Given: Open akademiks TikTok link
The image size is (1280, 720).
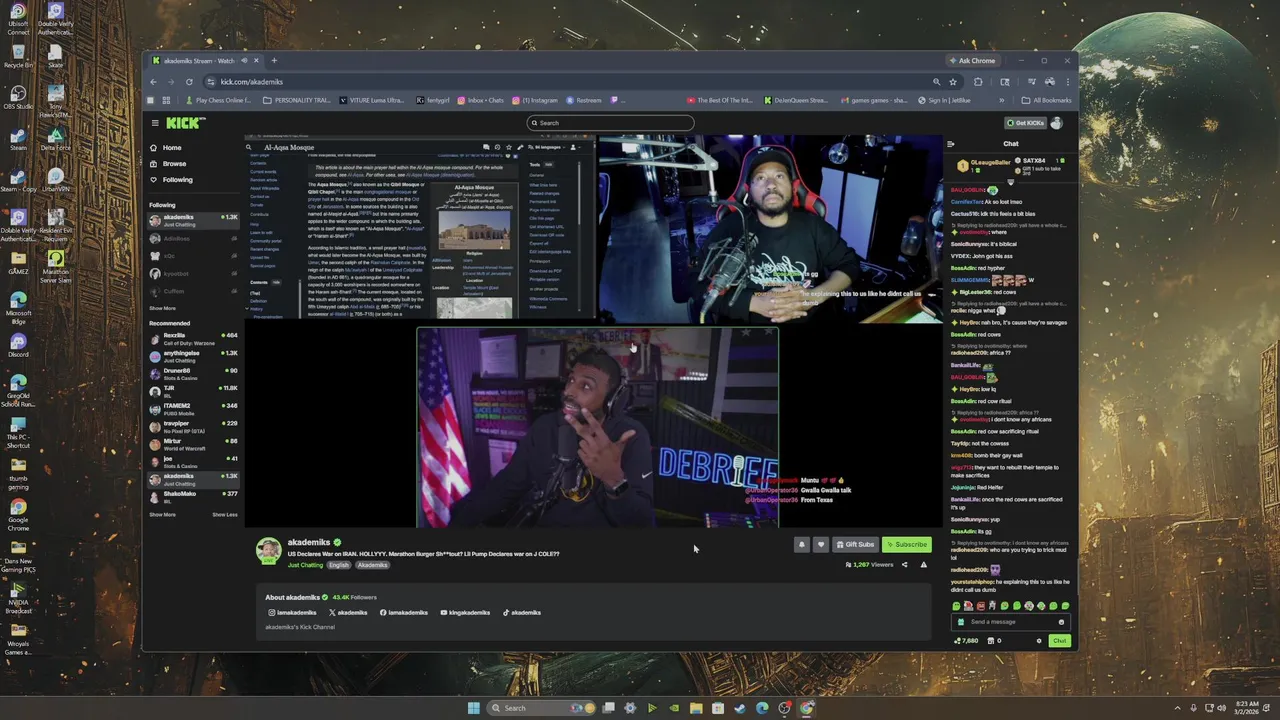Looking at the screenshot, I should click(x=521, y=613).
